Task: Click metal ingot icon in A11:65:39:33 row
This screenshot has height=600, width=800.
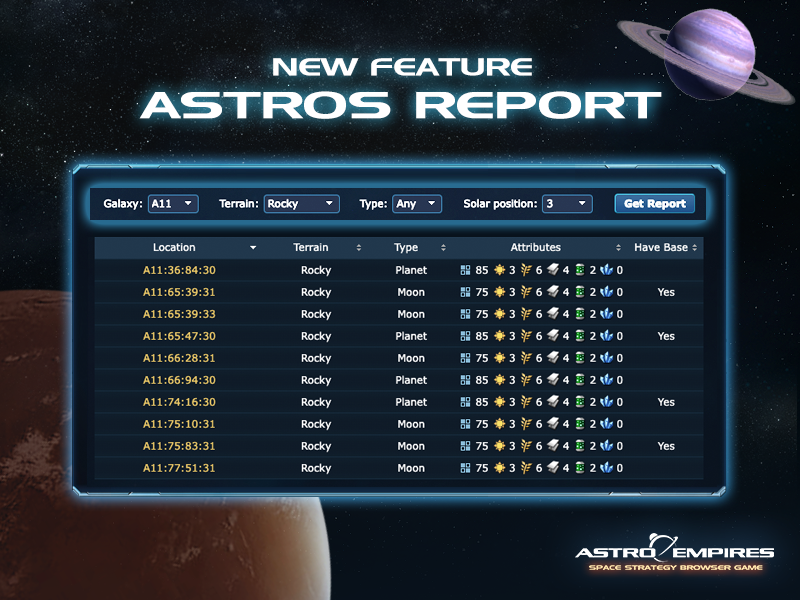Action: click(553, 314)
